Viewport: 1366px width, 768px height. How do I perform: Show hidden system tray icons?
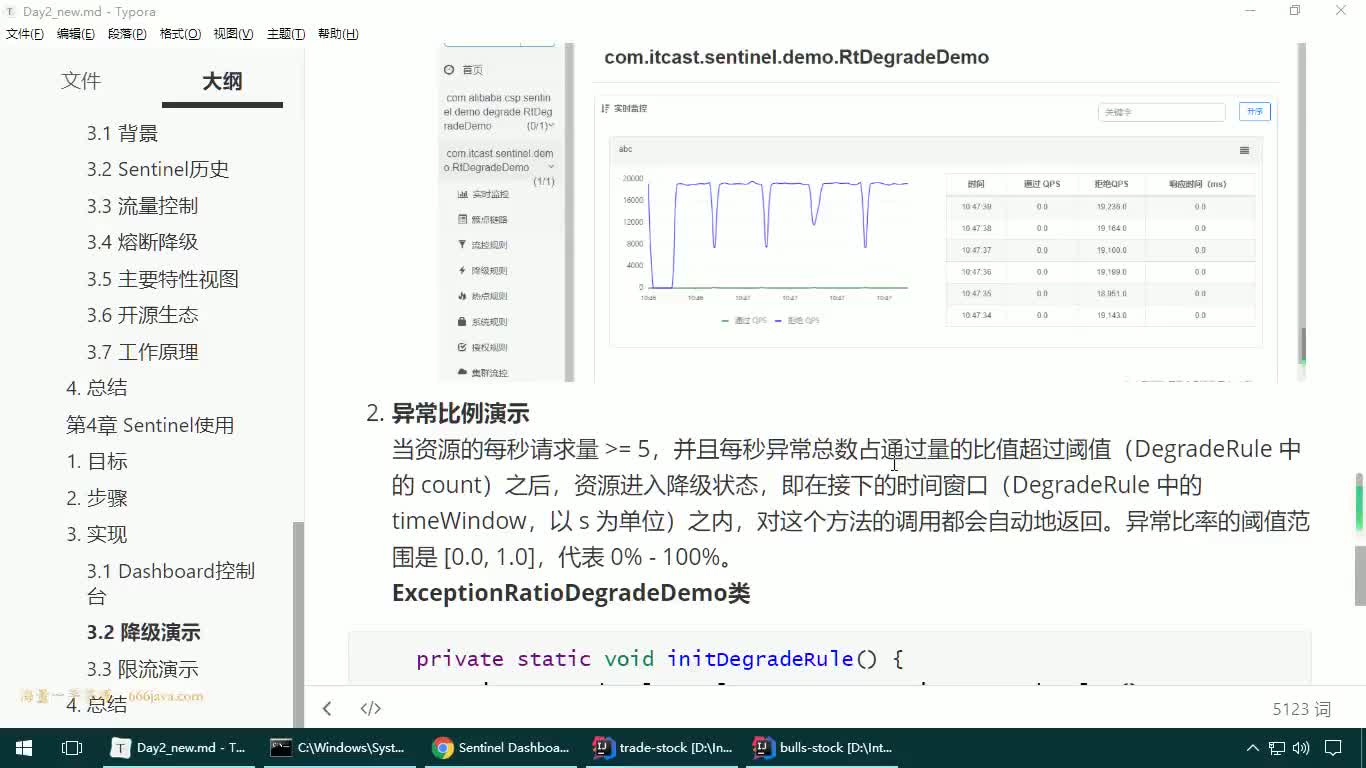pyautogui.click(x=1252, y=748)
